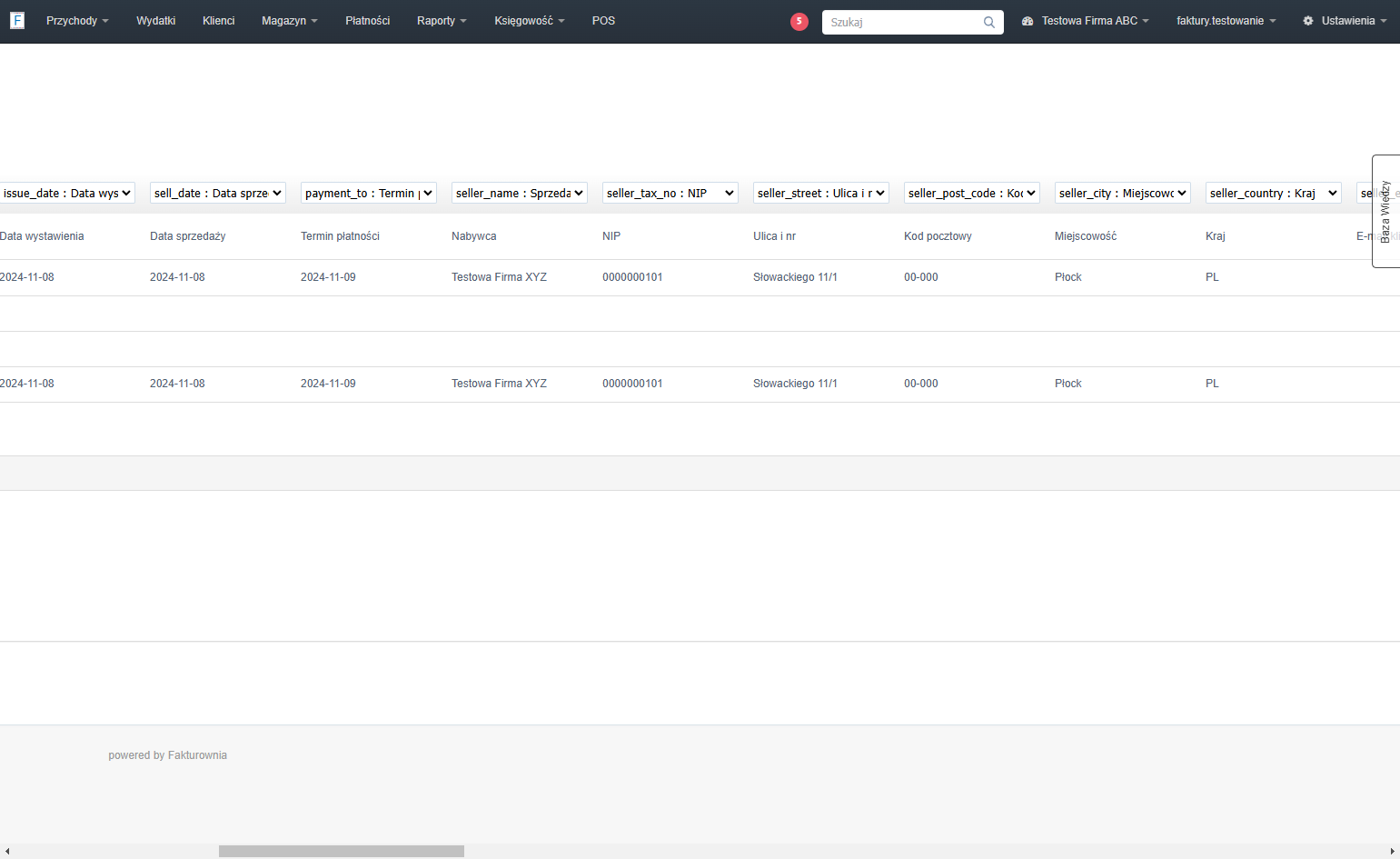Click the left arrow of horizontal scrollbar
This screenshot has width=1400, height=859.
point(7,852)
